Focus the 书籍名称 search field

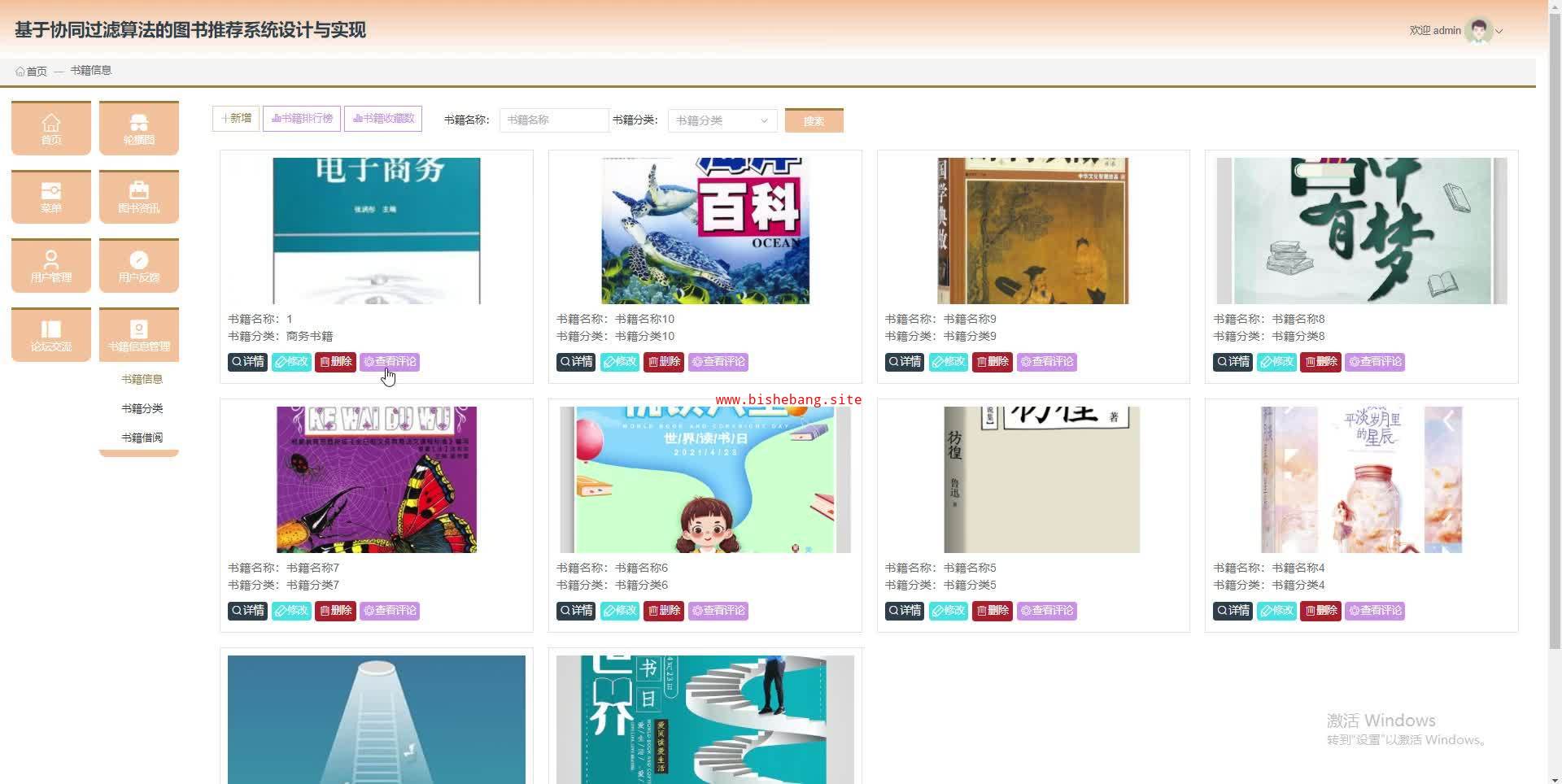pos(554,120)
